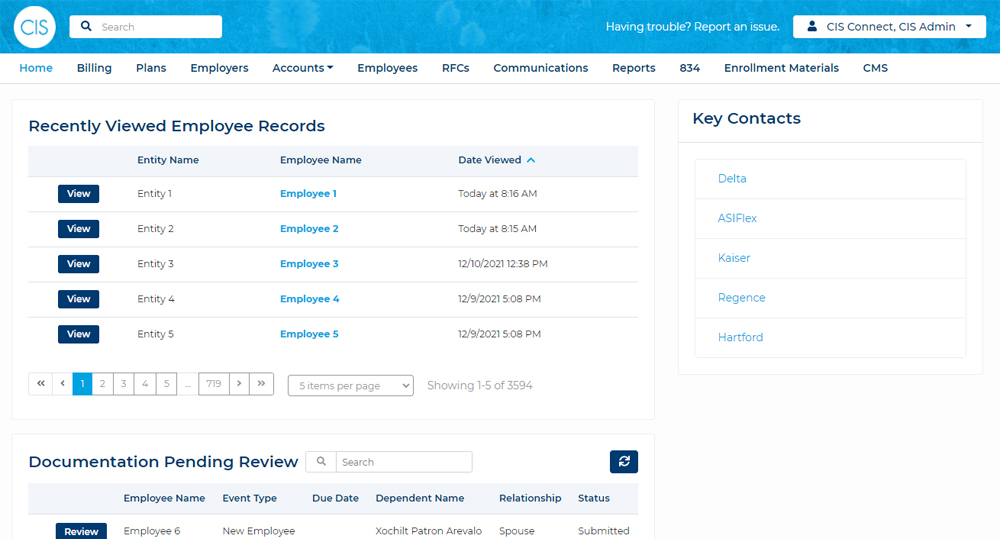Go to previous page using left arrow
This screenshot has height=539, width=1000.
coord(62,384)
